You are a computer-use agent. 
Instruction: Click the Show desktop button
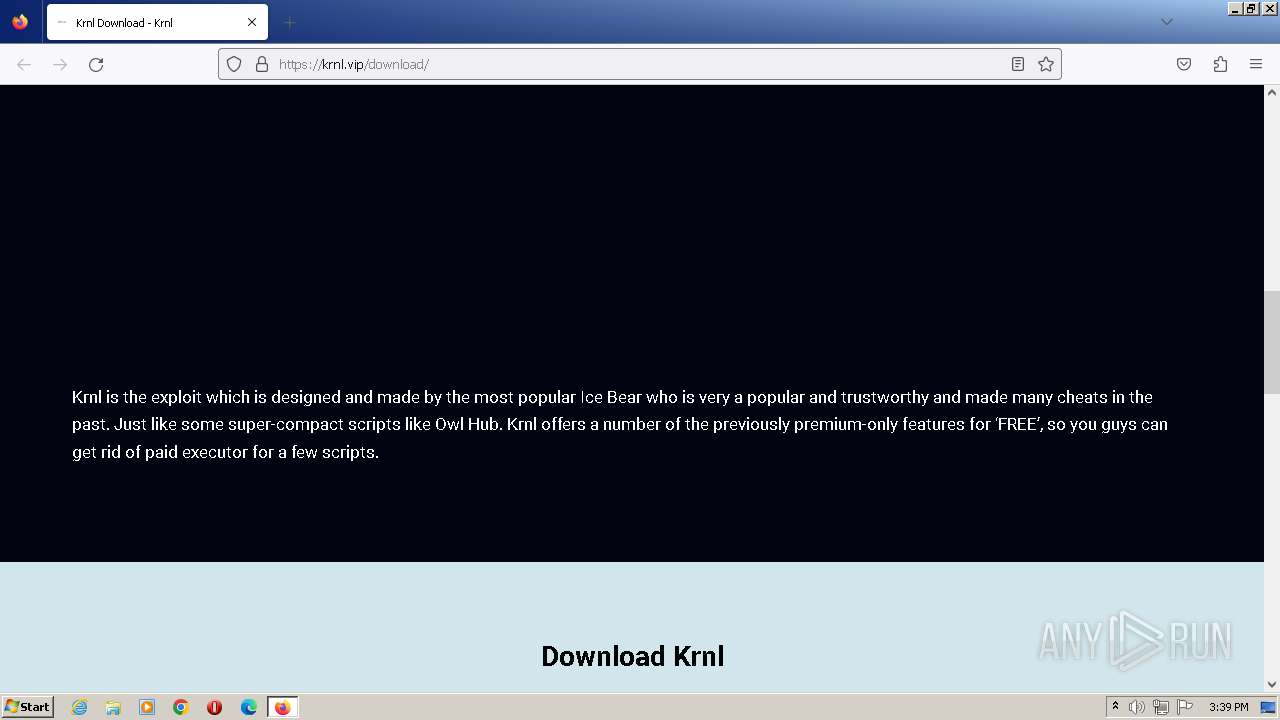pos(1268,707)
